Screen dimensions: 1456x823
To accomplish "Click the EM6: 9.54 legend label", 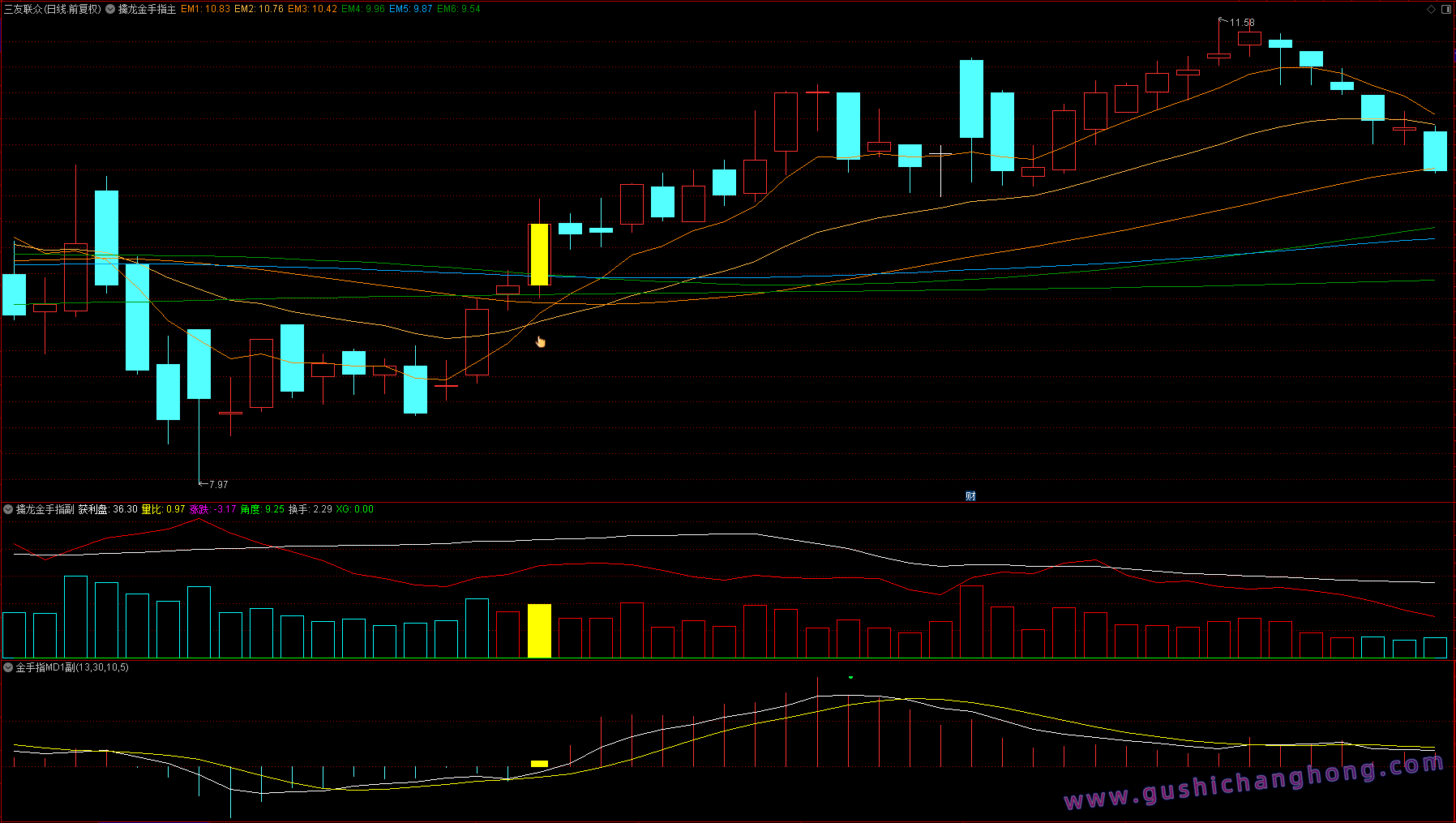I will 459,9.
